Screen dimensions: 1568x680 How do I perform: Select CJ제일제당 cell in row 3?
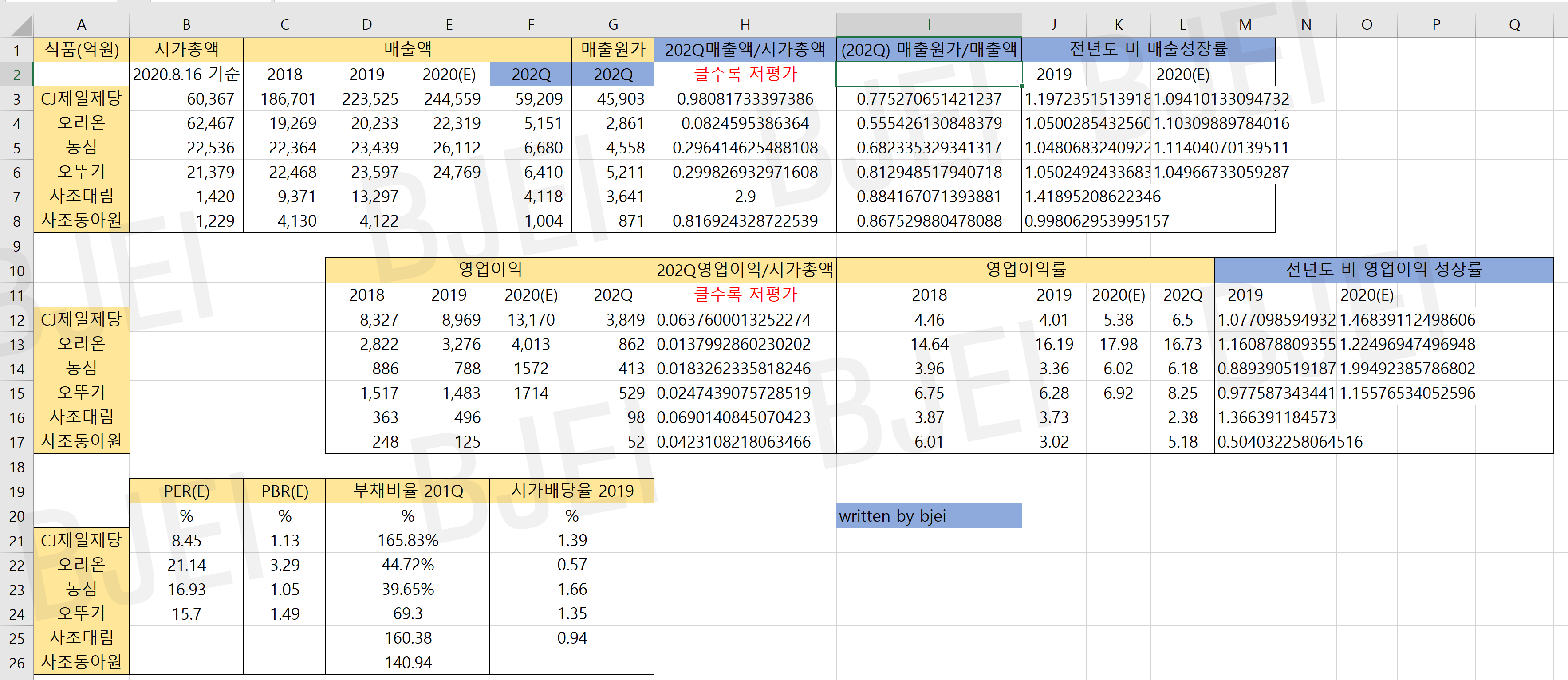tap(81, 98)
